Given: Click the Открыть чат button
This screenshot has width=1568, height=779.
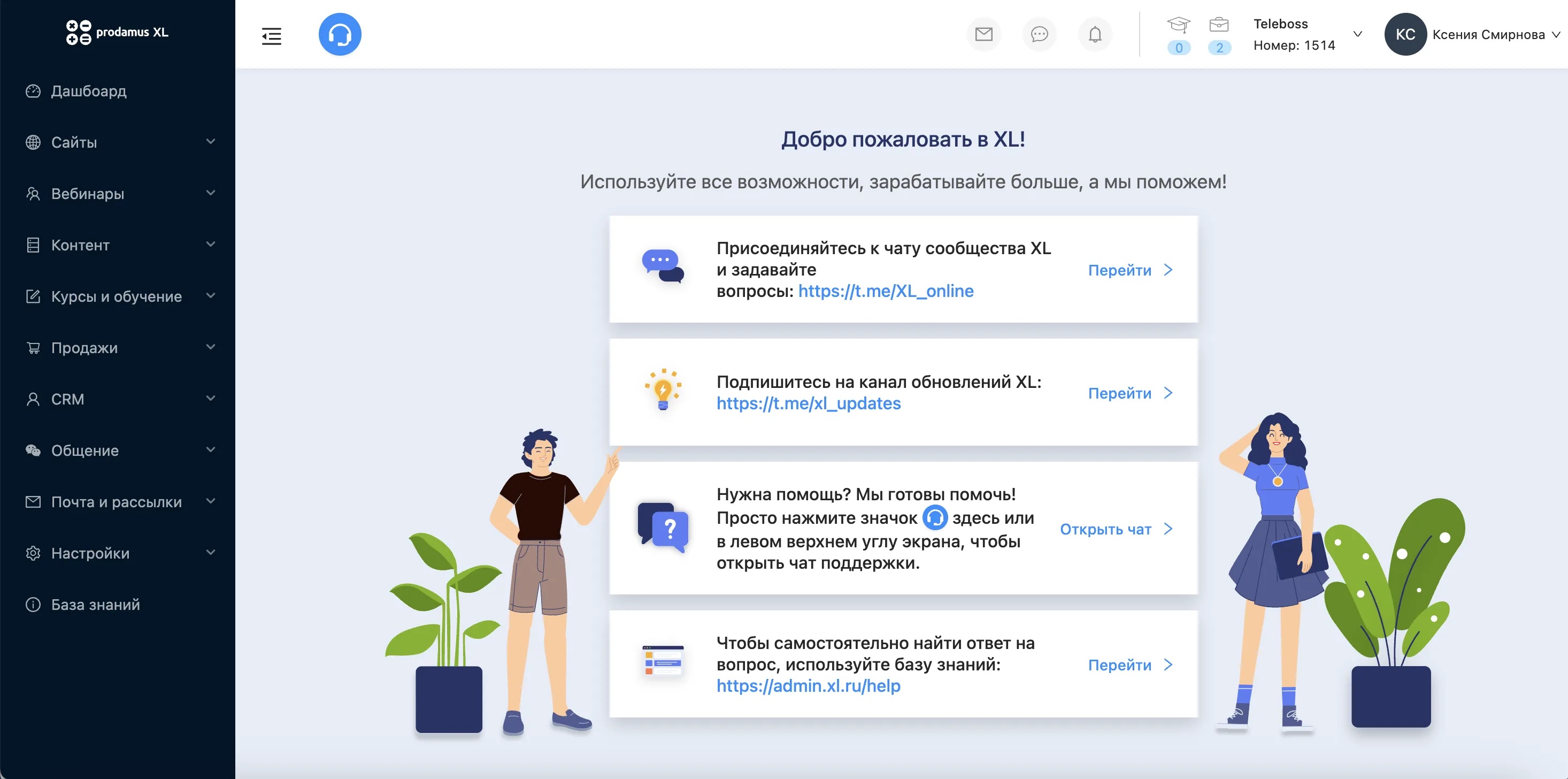Looking at the screenshot, I should (1107, 529).
